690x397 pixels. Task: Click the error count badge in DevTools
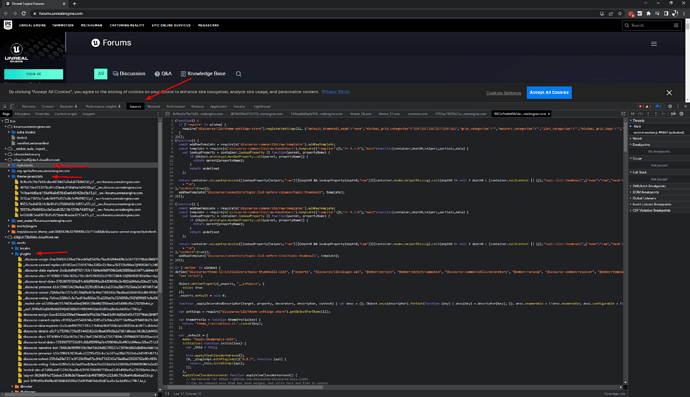[x=641, y=107]
